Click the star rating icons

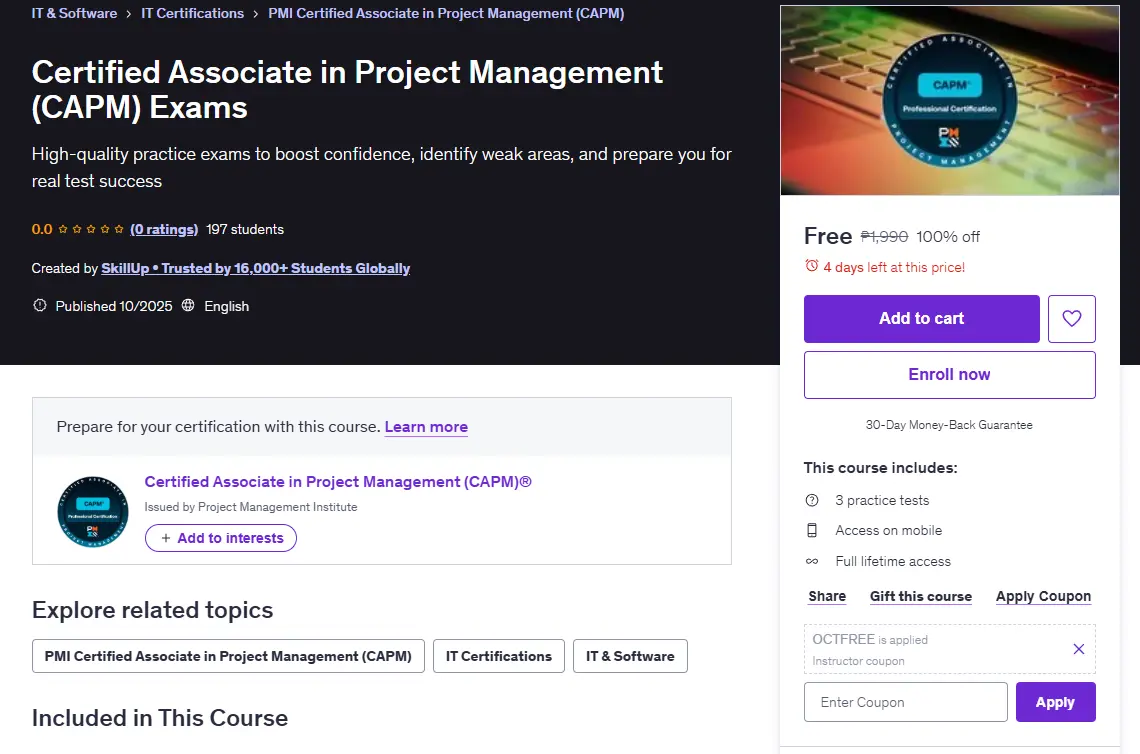91,229
